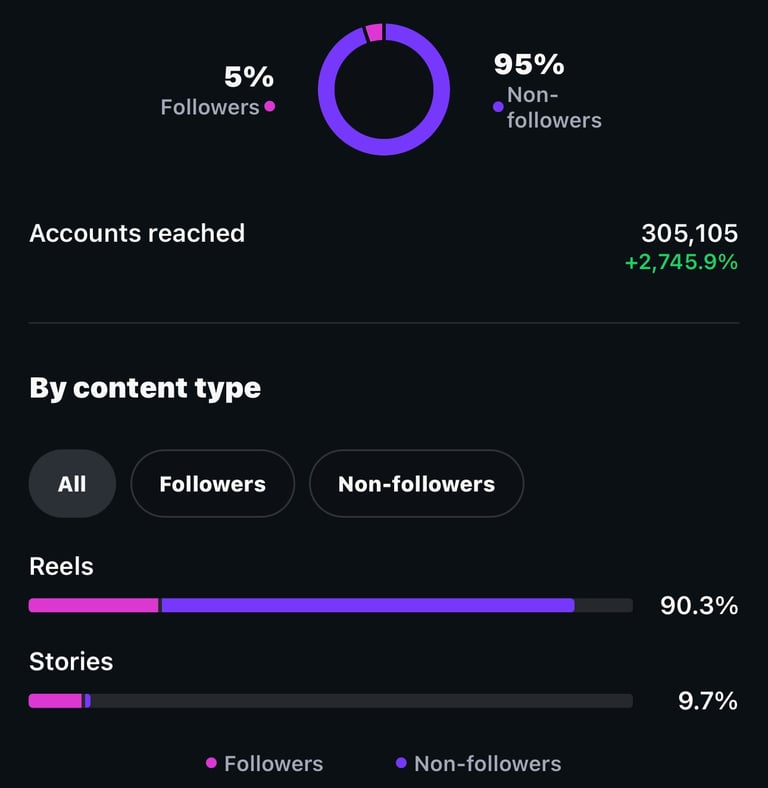Select the All filter pill

coord(72,483)
